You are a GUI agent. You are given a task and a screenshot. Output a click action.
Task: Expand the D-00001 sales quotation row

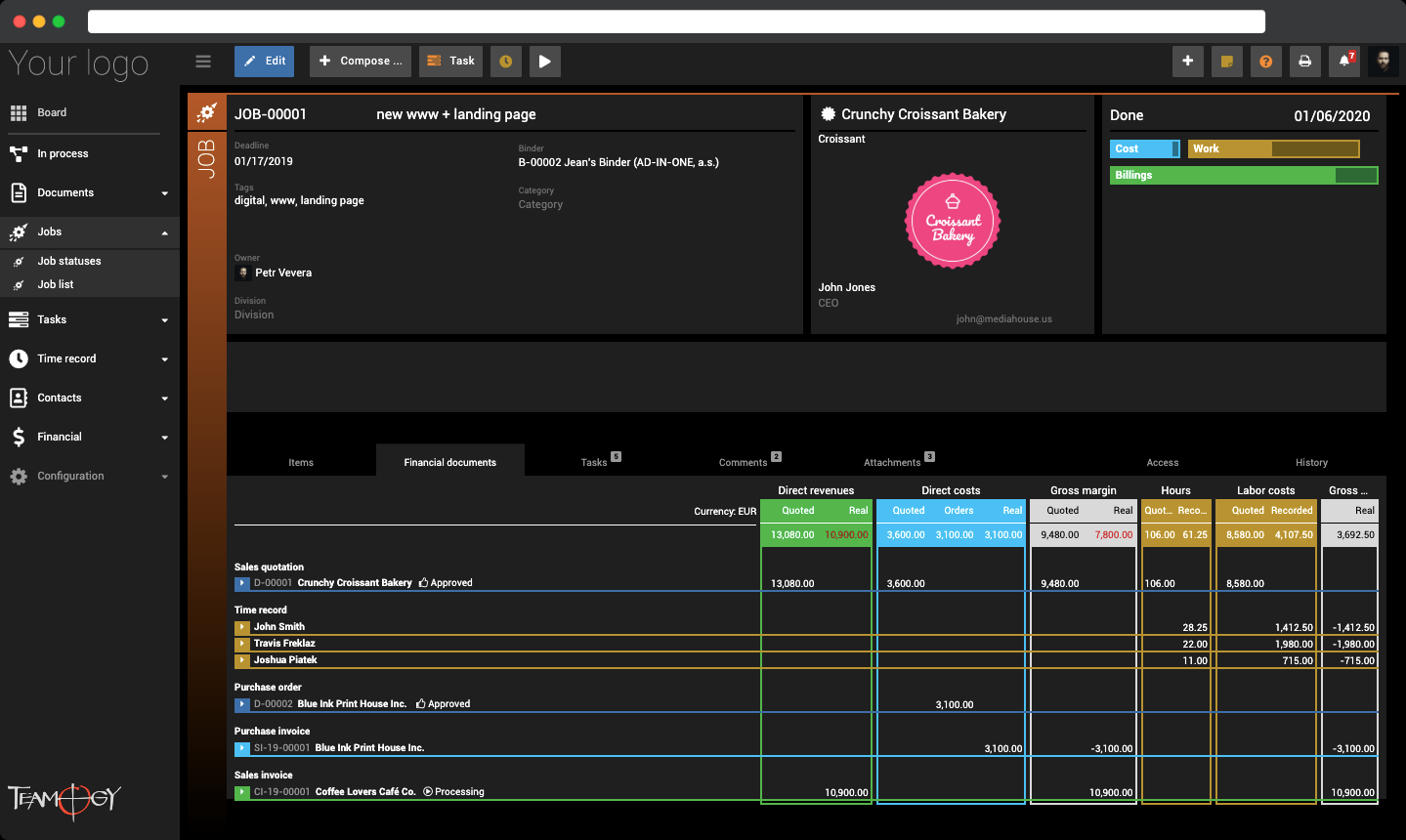(242, 583)
